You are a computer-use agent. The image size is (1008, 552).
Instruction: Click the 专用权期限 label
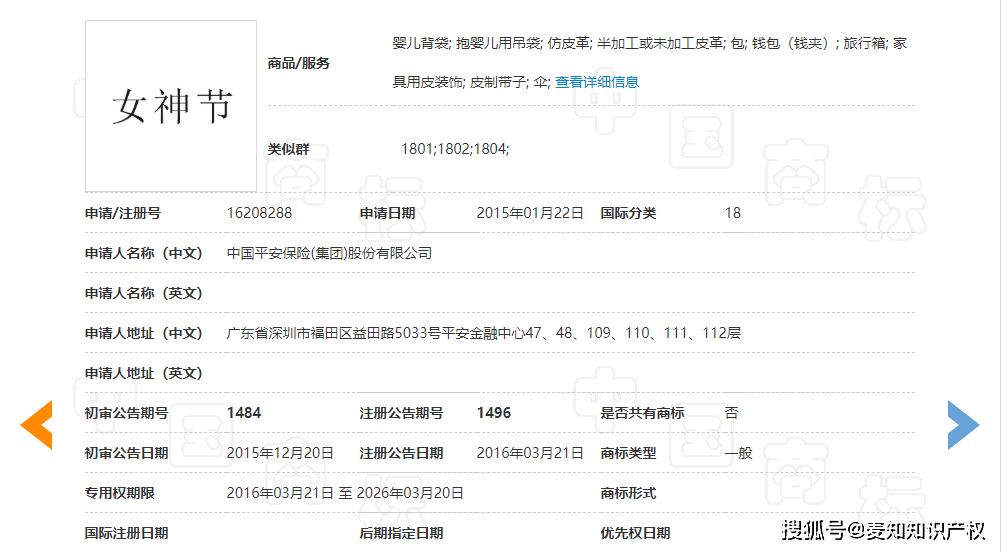(x=120, y=493)
